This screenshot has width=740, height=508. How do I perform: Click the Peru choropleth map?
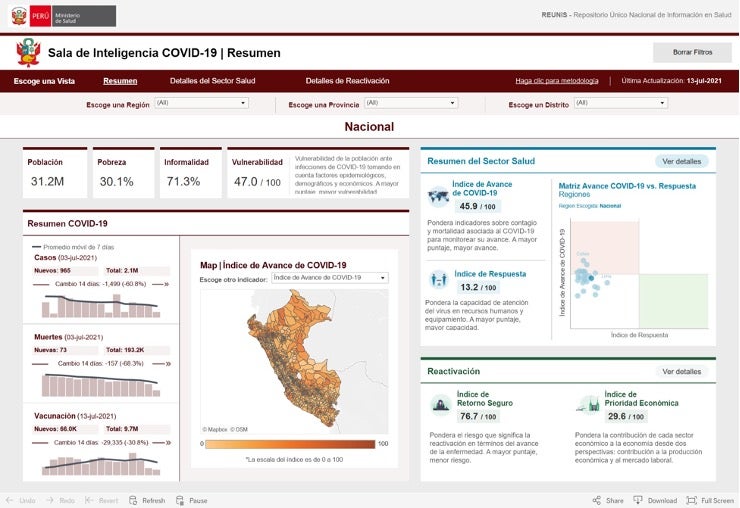(295, 358)
